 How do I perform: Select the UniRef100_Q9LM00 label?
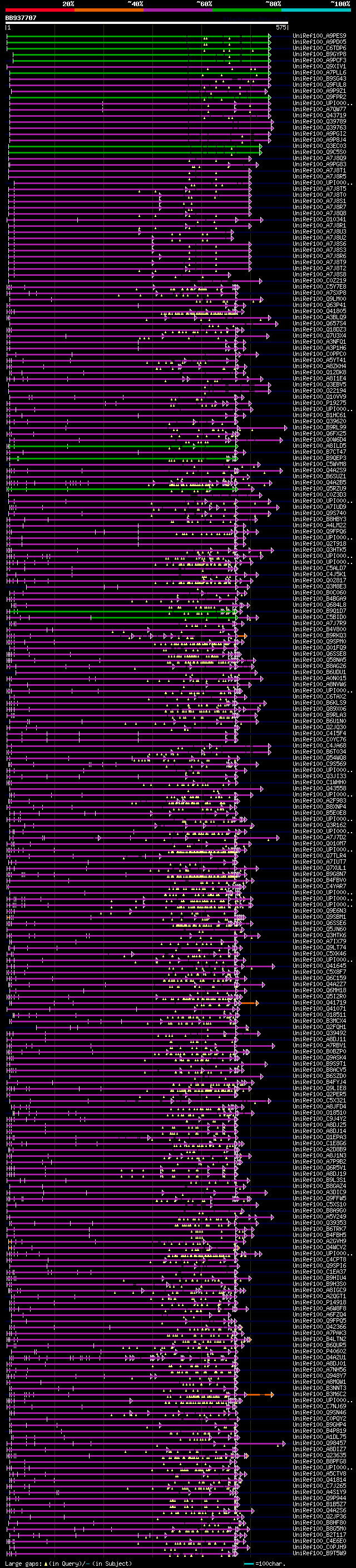[x=319, y=299]
